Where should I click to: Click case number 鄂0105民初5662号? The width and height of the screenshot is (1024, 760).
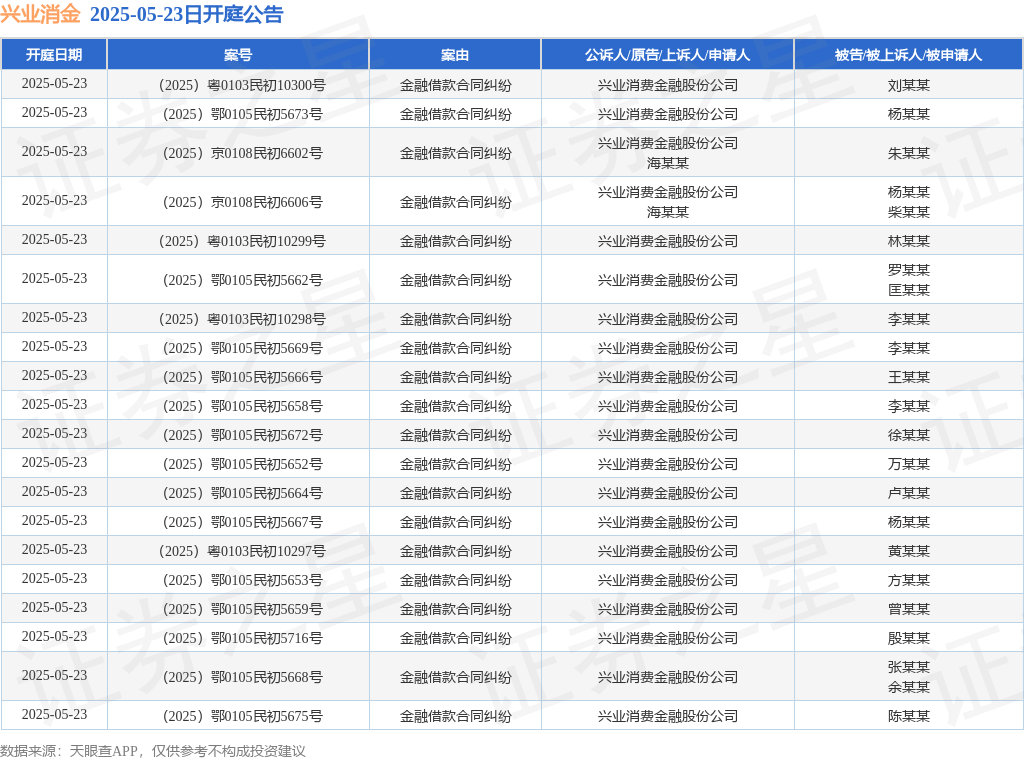[x=242, y=281]
